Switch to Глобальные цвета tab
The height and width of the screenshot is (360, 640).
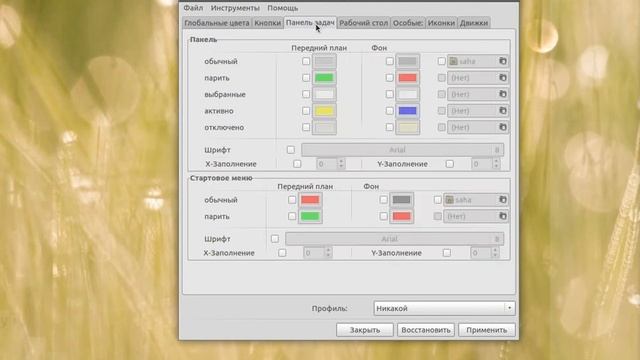[217, 23]
